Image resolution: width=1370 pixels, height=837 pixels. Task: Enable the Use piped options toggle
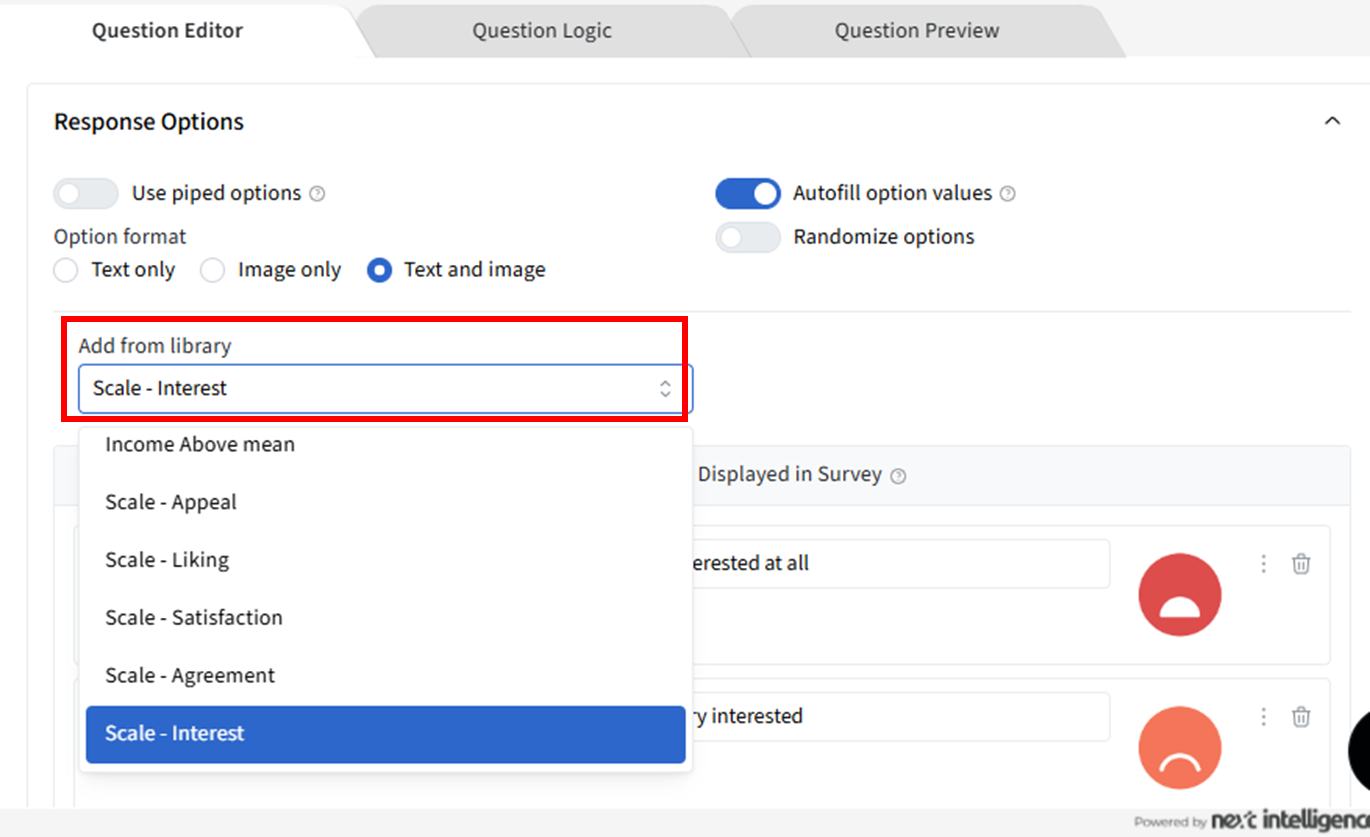tap(85, 193)
